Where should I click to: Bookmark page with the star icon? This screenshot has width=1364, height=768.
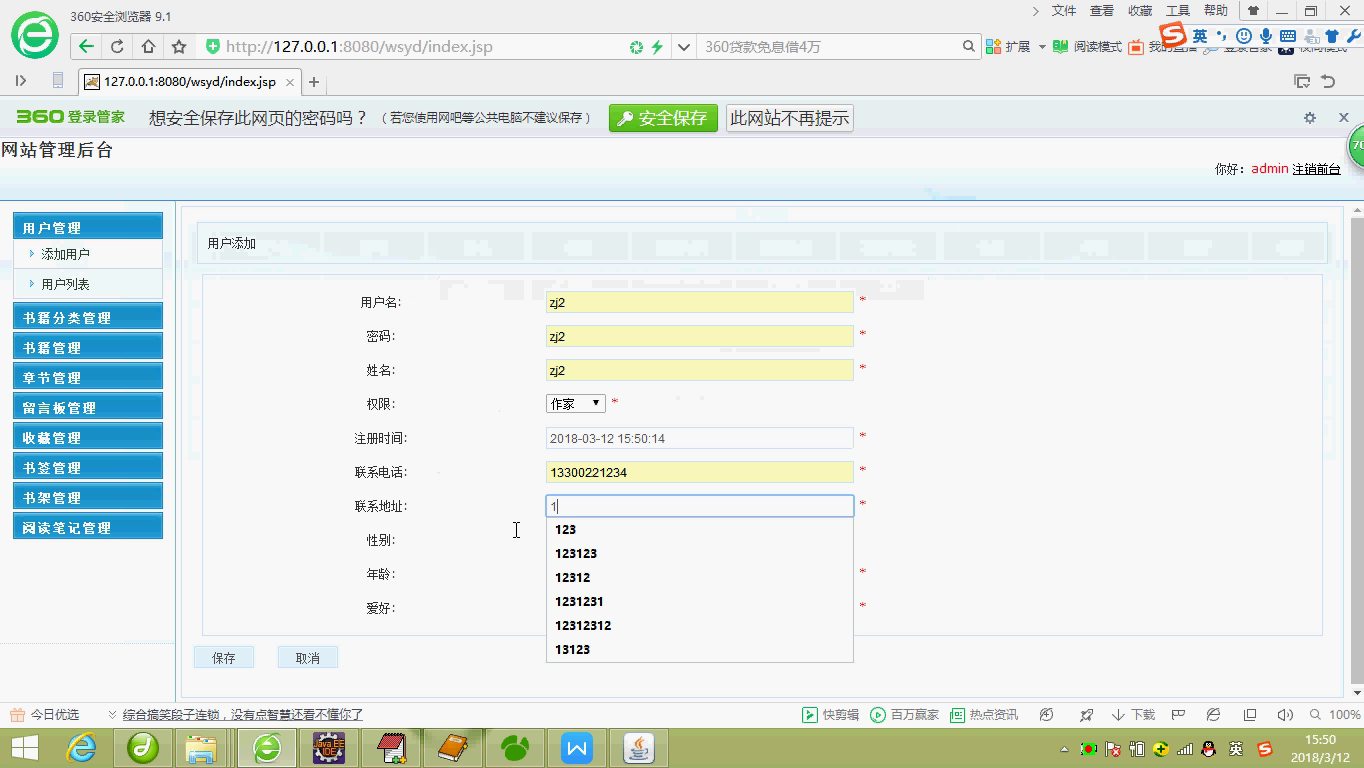click(179, 46)
